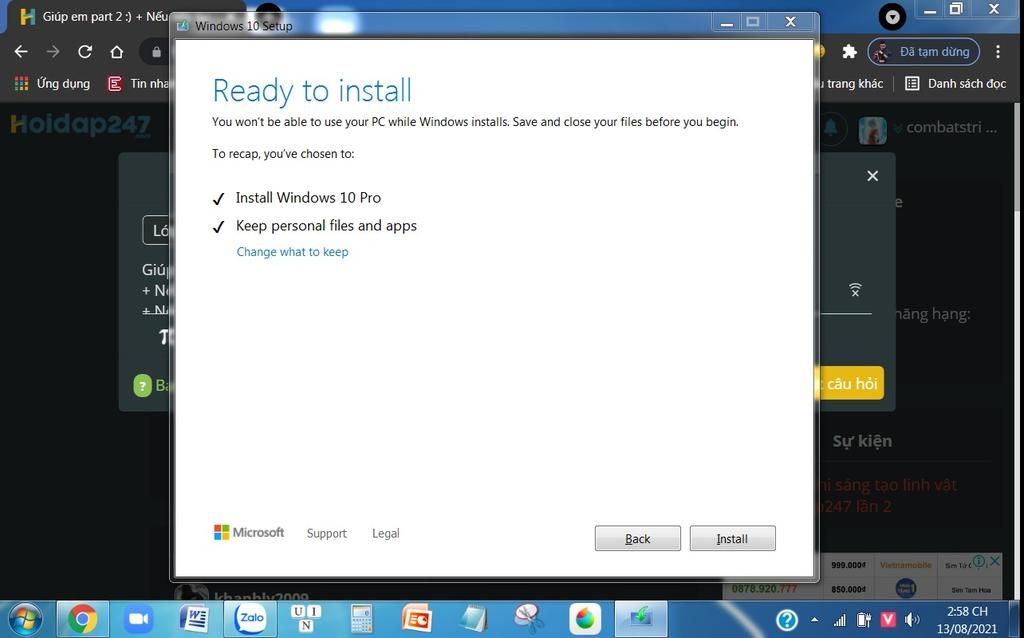Open the Support link in the setup footer
Screen dimensions: 1024x638
[327, 534]
